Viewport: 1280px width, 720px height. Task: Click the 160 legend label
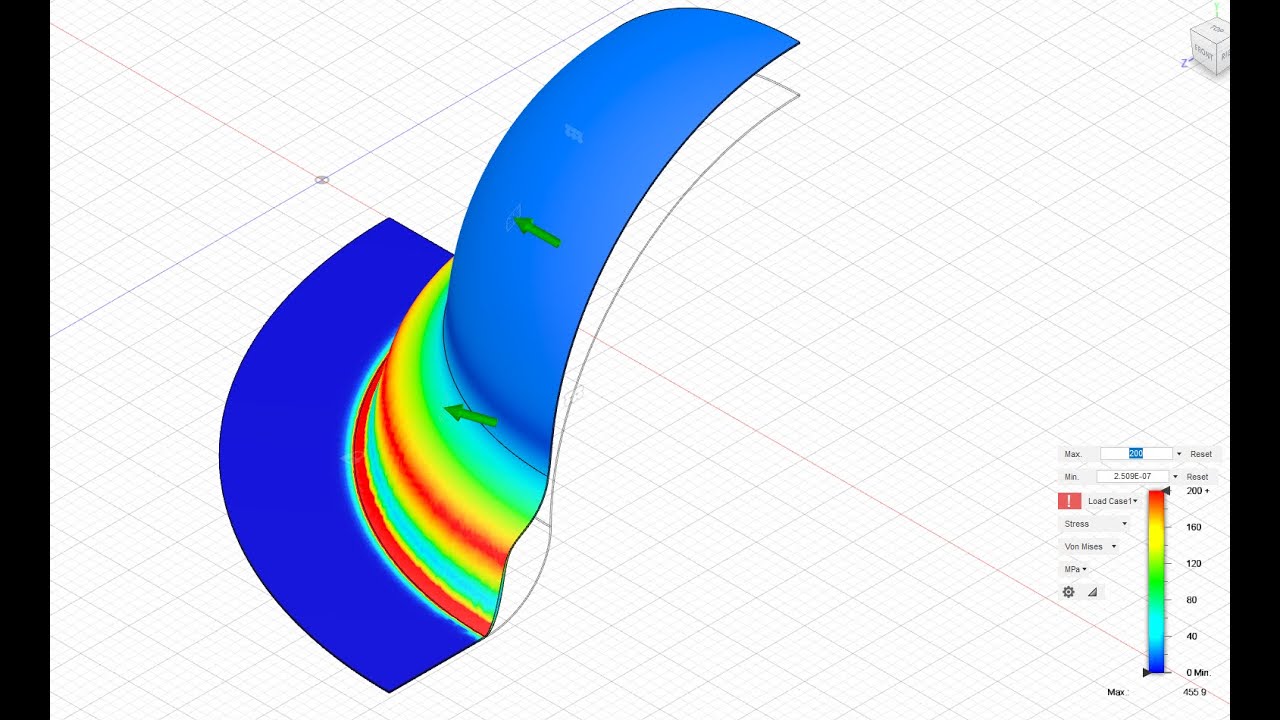[x=1193, y=527]
